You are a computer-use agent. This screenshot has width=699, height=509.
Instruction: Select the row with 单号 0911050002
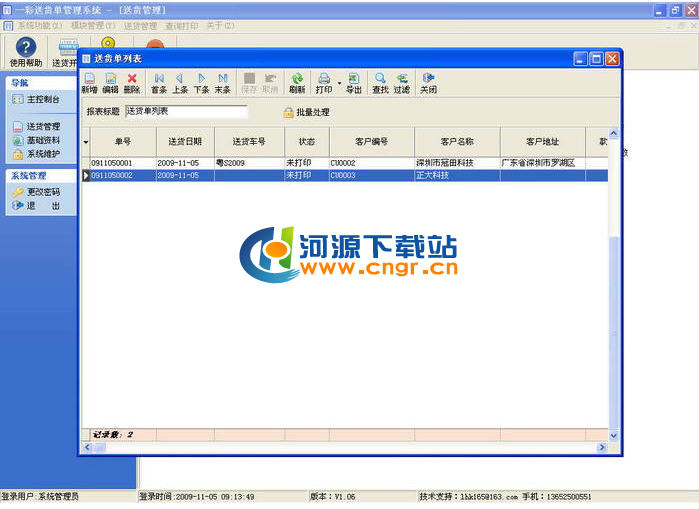click(345, 176)
